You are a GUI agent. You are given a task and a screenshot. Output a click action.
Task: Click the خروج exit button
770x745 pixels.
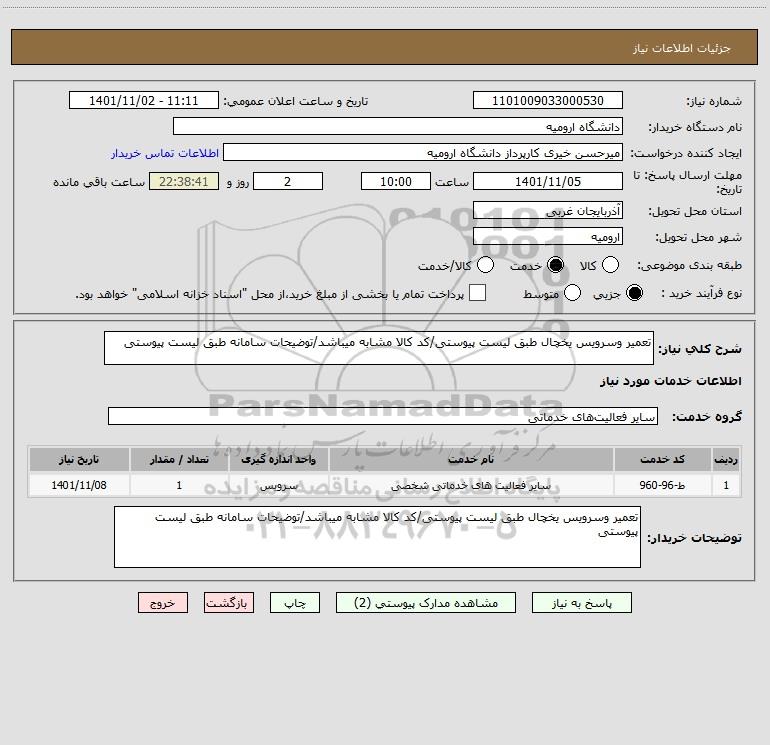point(163,603)
